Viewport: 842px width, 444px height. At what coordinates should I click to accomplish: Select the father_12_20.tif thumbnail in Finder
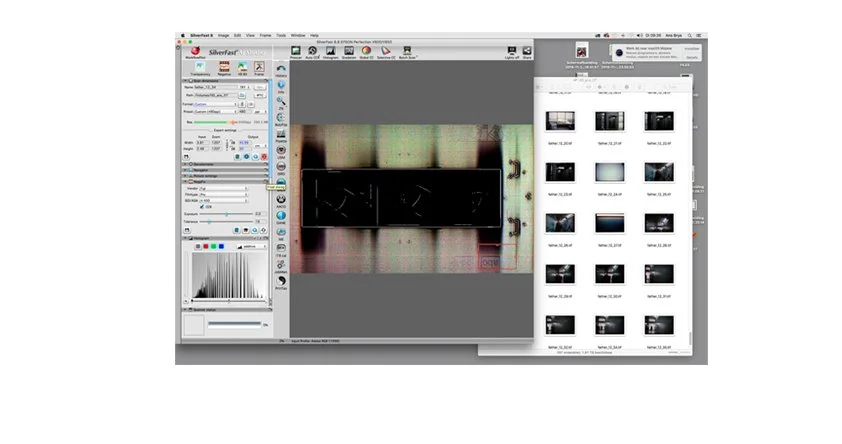(x=560, y=121)
